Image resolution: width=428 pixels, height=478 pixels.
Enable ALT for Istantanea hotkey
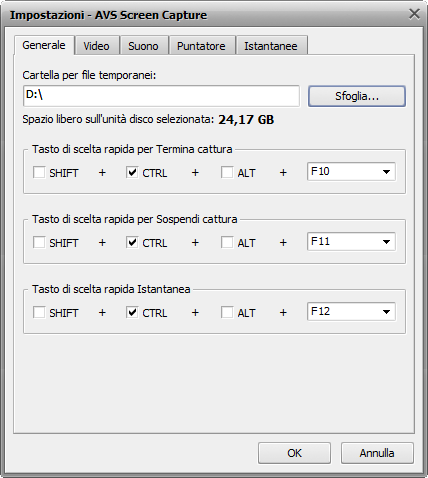[227, 312]
